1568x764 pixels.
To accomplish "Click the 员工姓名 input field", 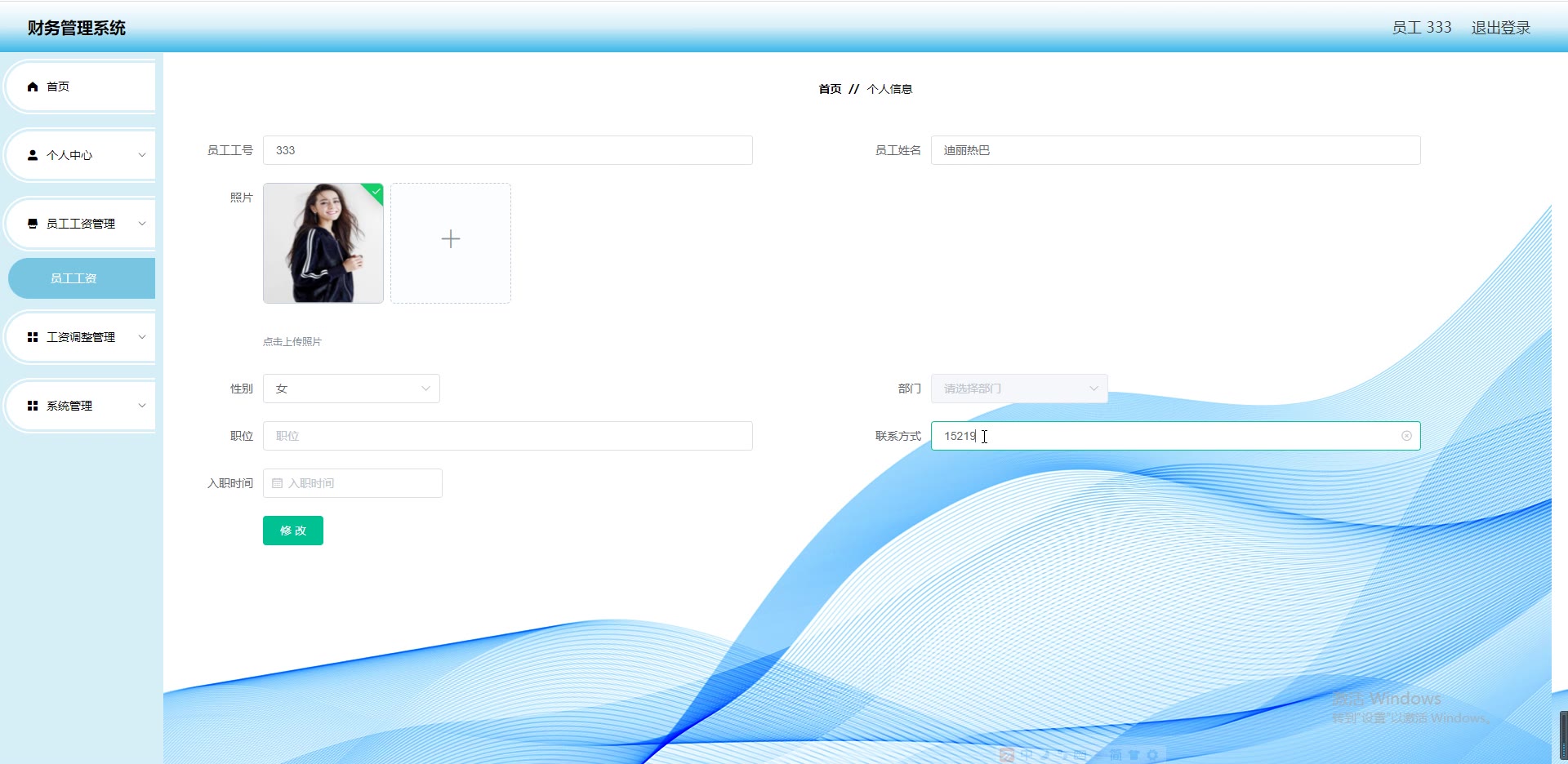I will click(1176, 150).
